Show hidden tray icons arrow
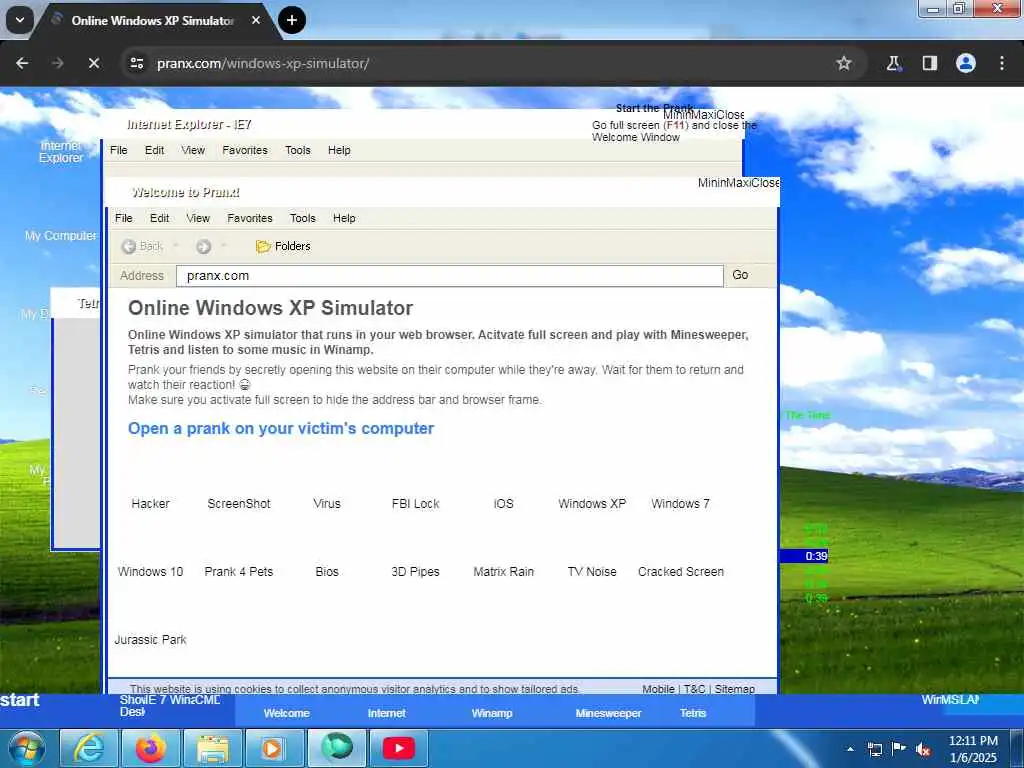Screen dimensions: 1024x768 tap(850, 749)
